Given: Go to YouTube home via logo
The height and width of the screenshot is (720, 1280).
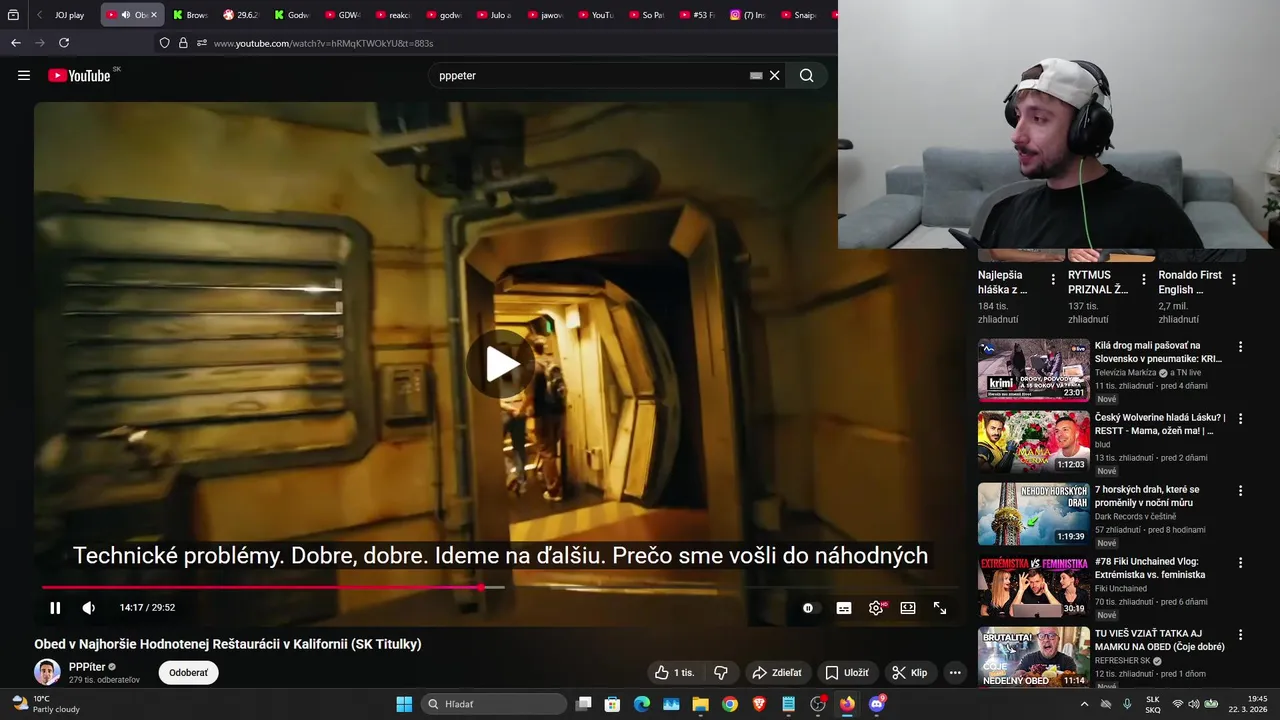Looking at the screenshot, I should (x=79, y=75).
